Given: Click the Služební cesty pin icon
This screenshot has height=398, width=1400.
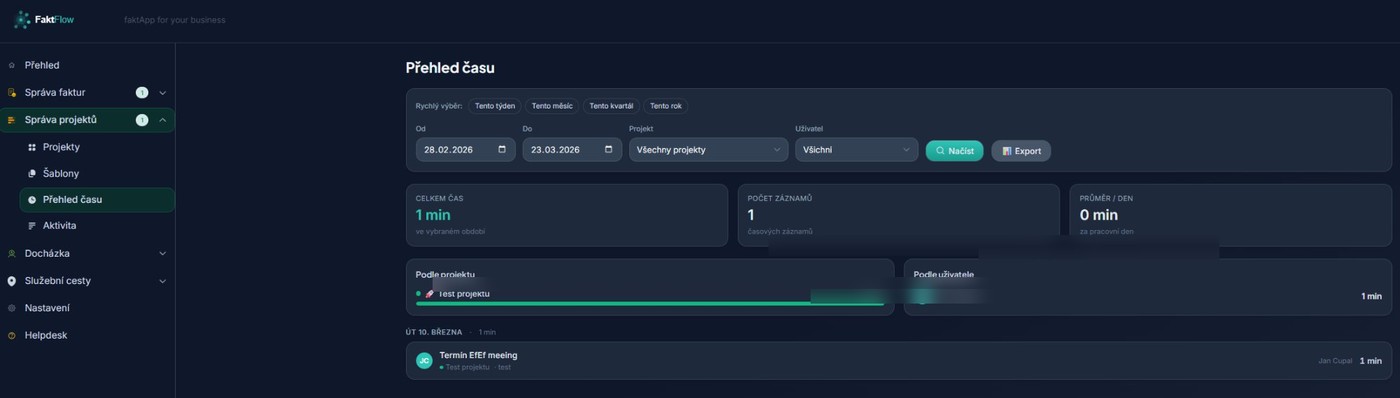Looking at the screenshot, I should coord(12,281).
